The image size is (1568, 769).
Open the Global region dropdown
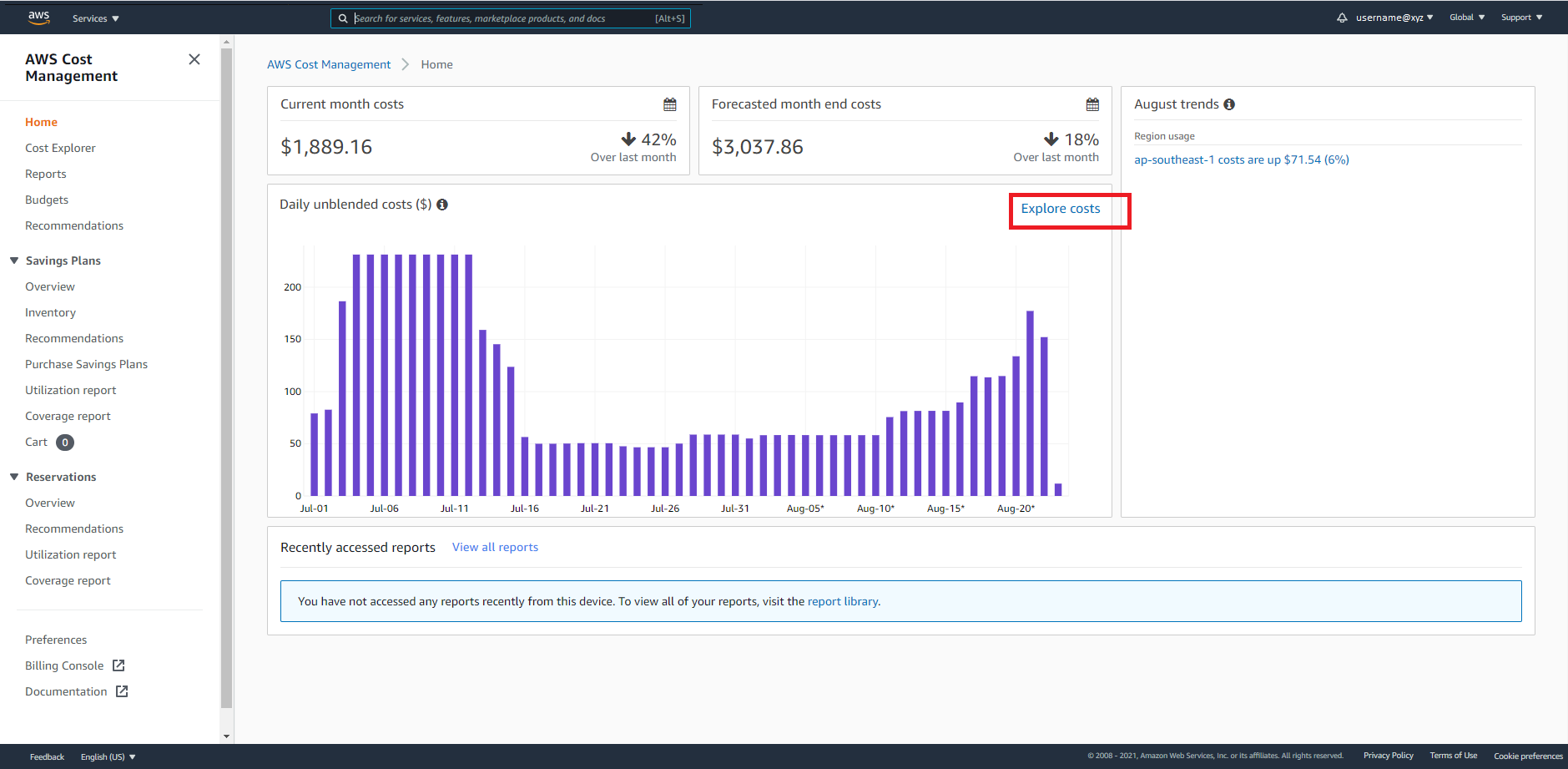pos(1467,18)
